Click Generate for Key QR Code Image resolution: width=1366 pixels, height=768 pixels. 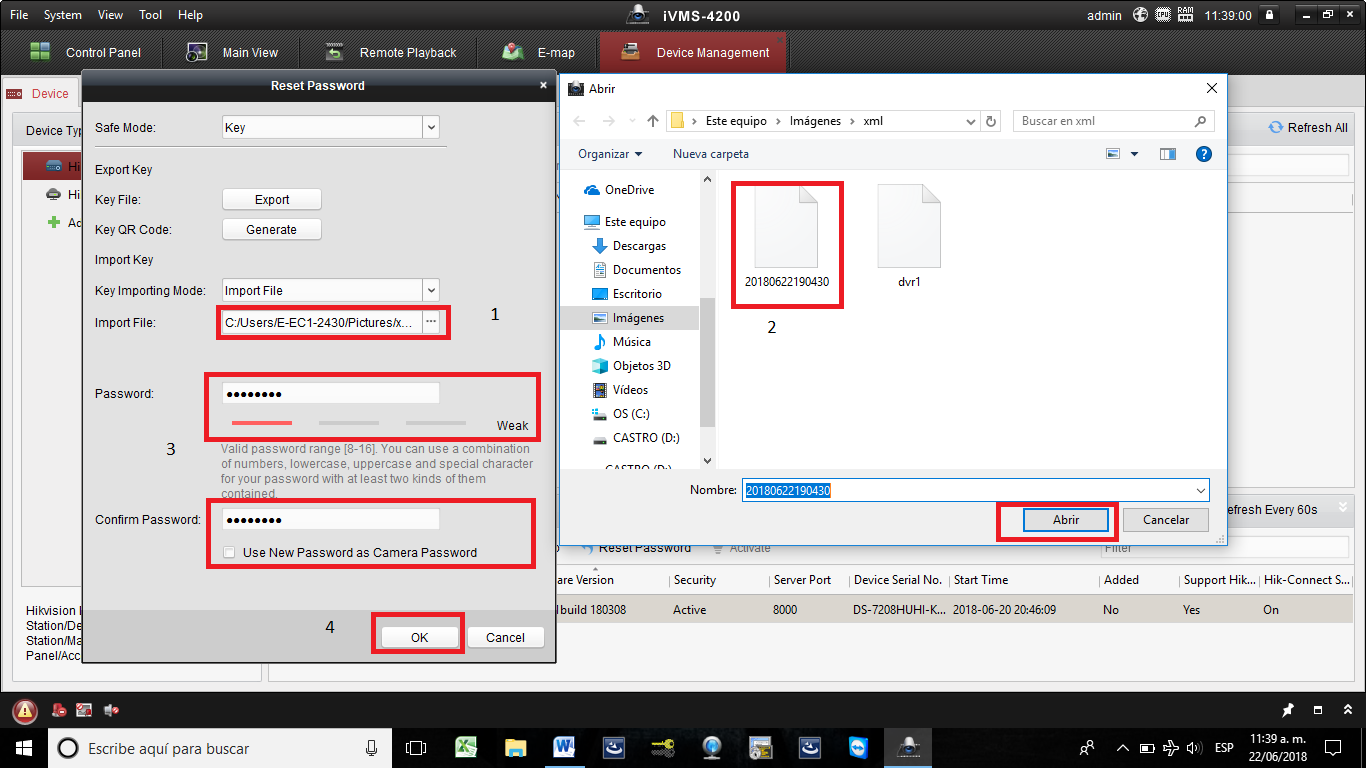(272, 229)
